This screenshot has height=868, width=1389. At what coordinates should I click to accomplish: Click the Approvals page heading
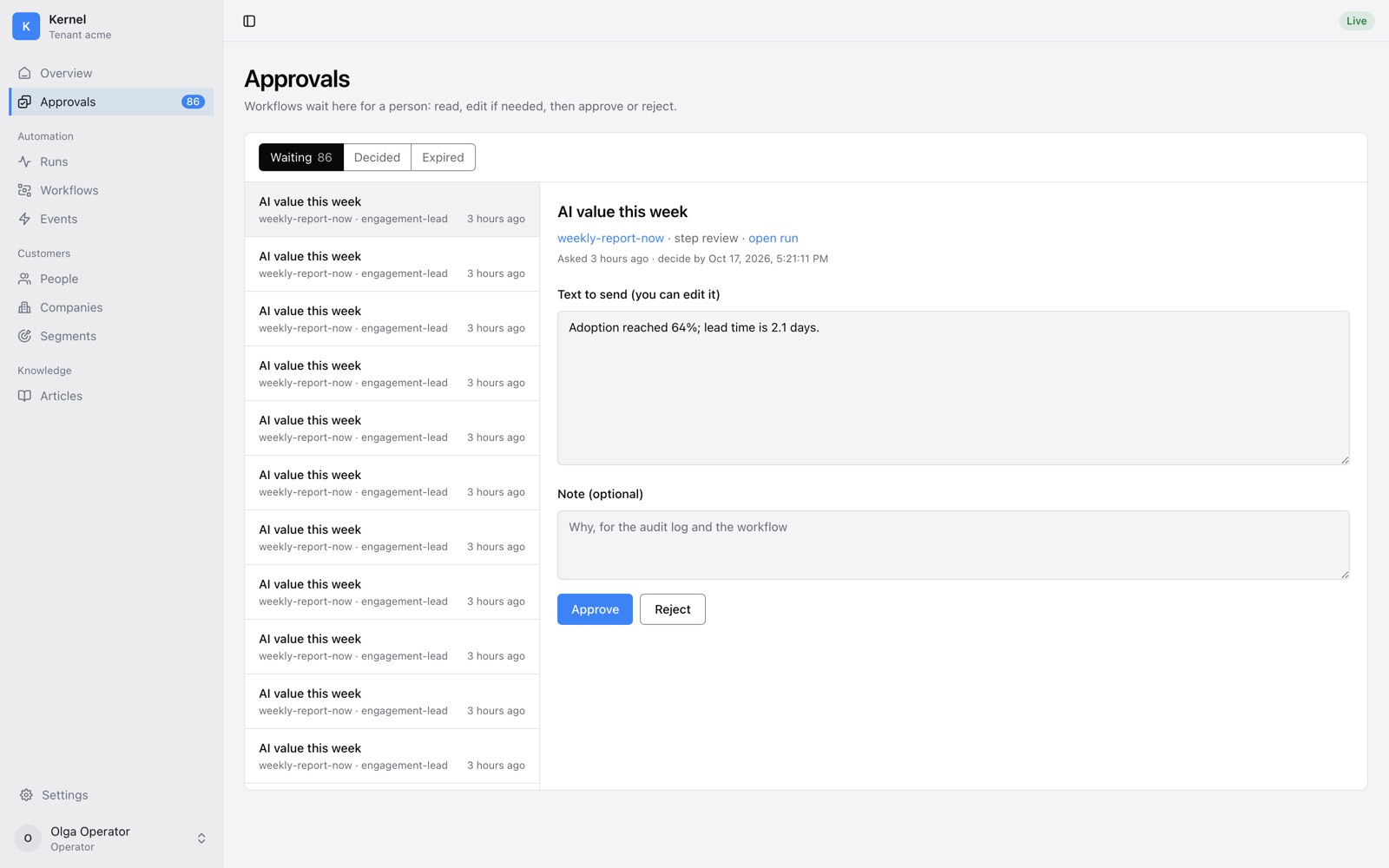click(x=297, y=79)
